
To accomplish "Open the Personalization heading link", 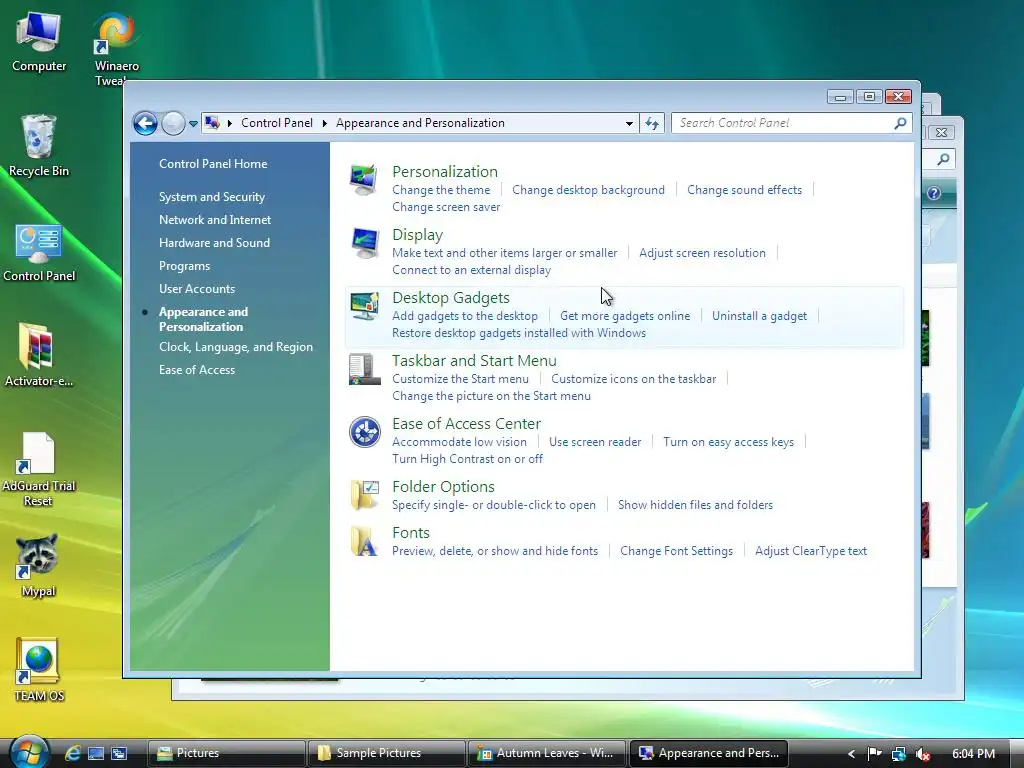I will click(x=445, y=172).
